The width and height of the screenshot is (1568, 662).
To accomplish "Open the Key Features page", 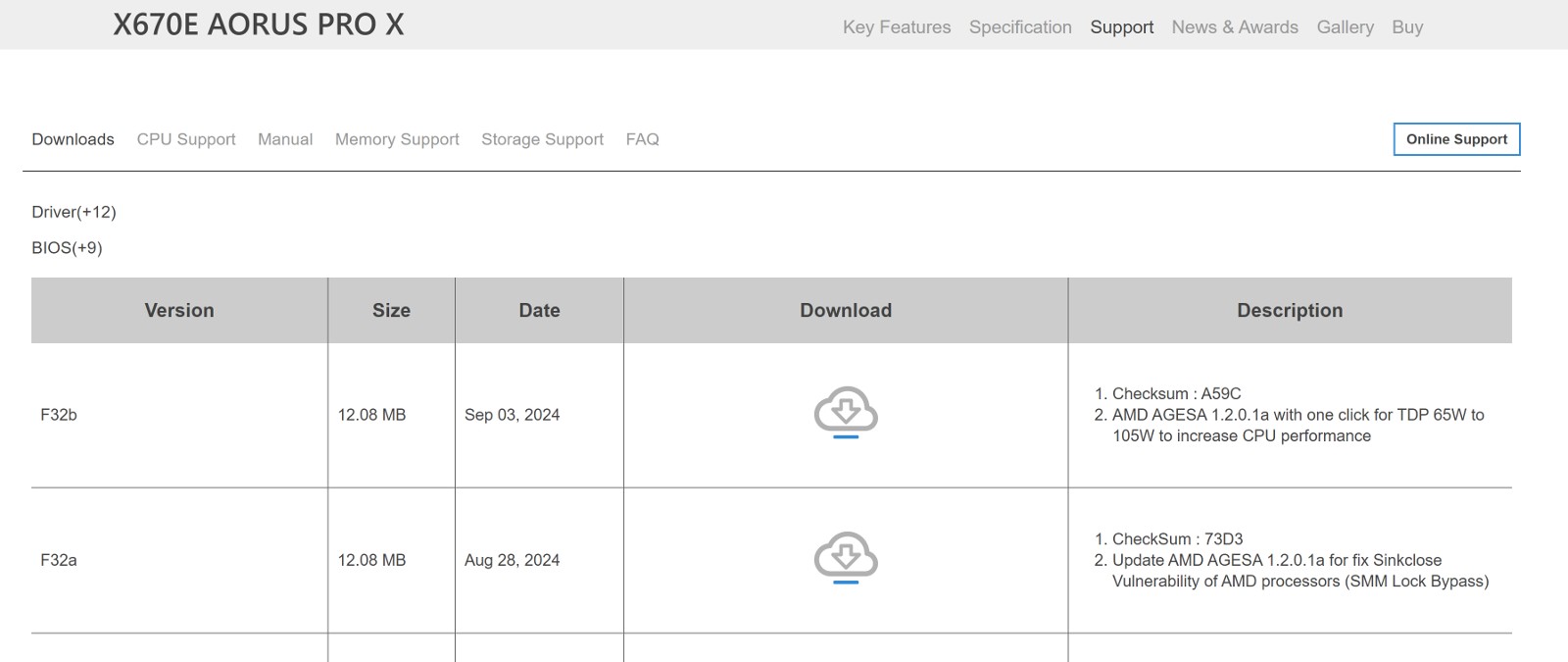I will coord(897,27).
